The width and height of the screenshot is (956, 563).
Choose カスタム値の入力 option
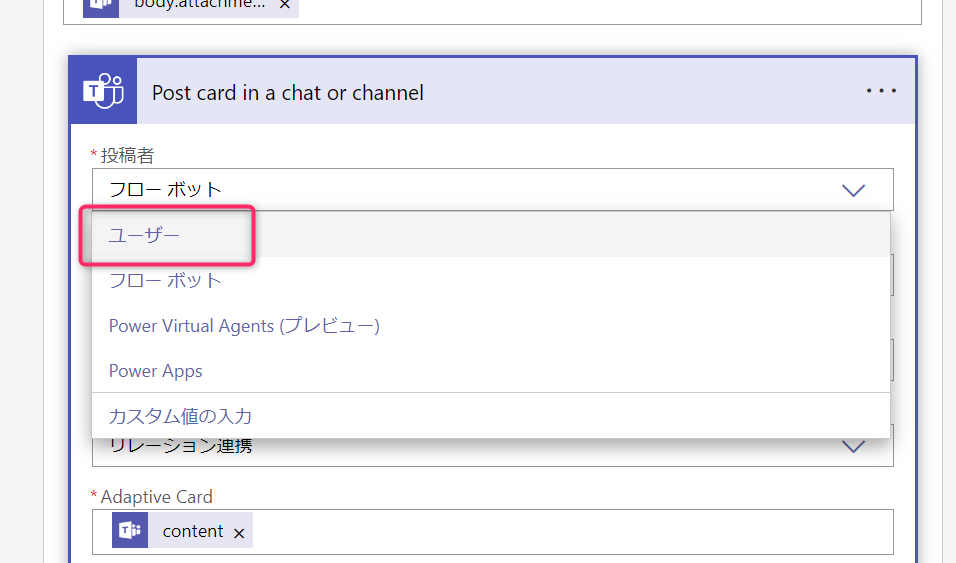(x=491, y=416)
